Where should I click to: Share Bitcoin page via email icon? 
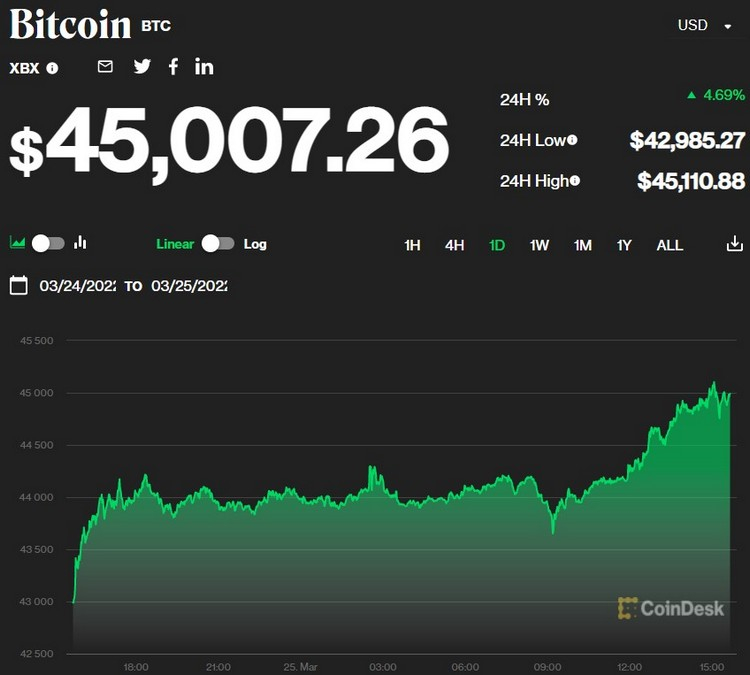tap(105, 67)
